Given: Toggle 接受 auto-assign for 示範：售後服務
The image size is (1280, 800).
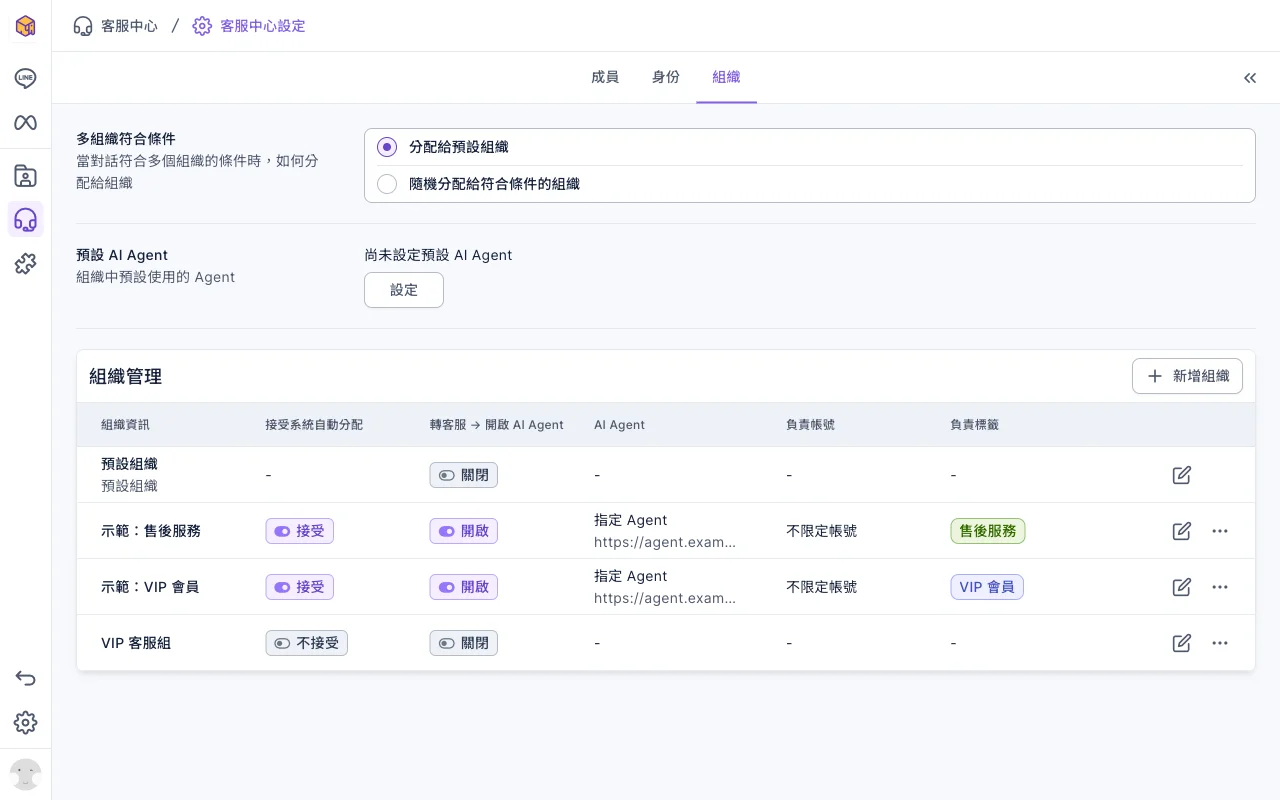Looking at the screenshot, I should coord(300,531).
